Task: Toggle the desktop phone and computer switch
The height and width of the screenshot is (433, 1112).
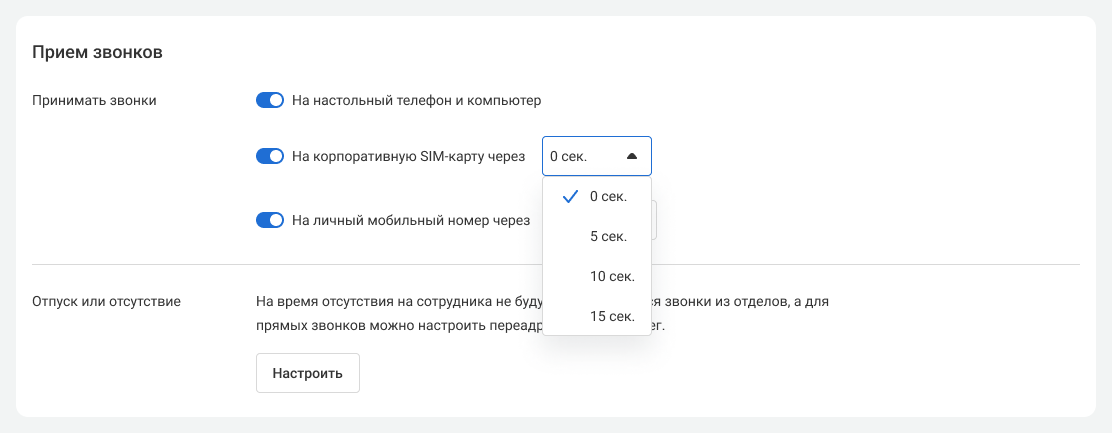Action: tap(270, 100)
